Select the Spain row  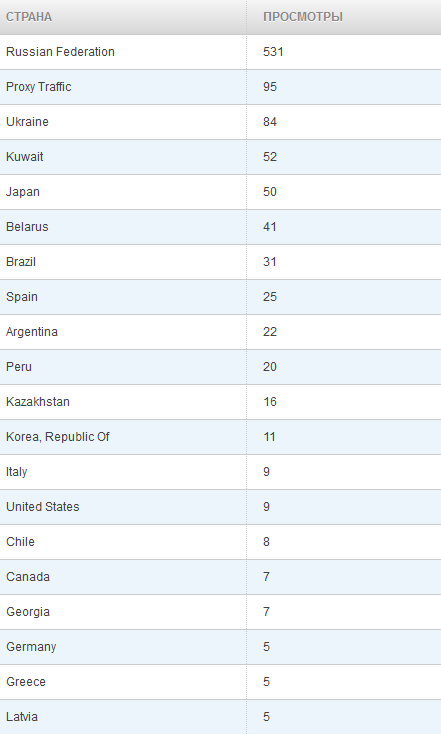click(x=220, y=297)
